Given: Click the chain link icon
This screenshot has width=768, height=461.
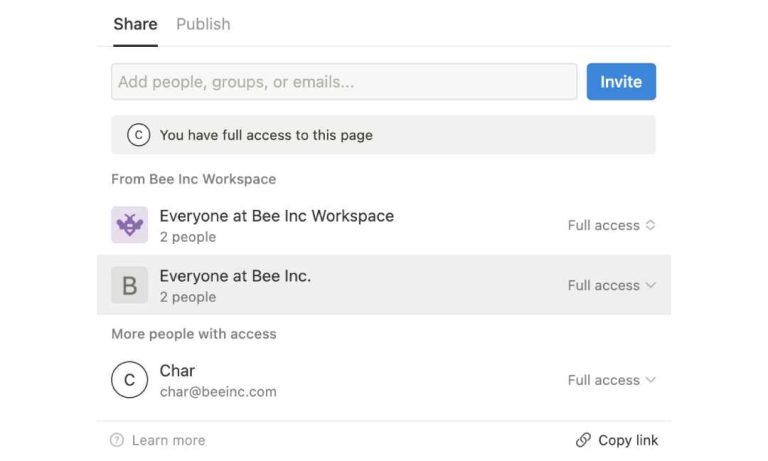Looking at the screenshot, I should pyautogui.click(x=583, y=440).
